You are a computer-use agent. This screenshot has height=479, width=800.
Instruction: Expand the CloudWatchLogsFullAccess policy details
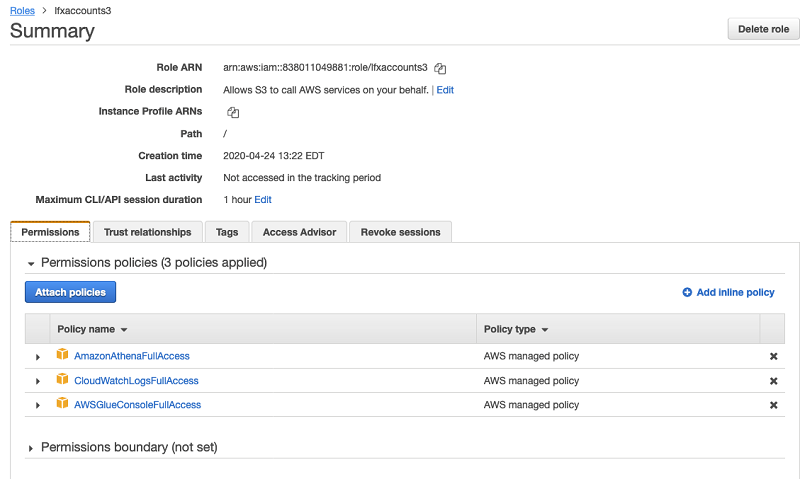[x=38, y=381]
